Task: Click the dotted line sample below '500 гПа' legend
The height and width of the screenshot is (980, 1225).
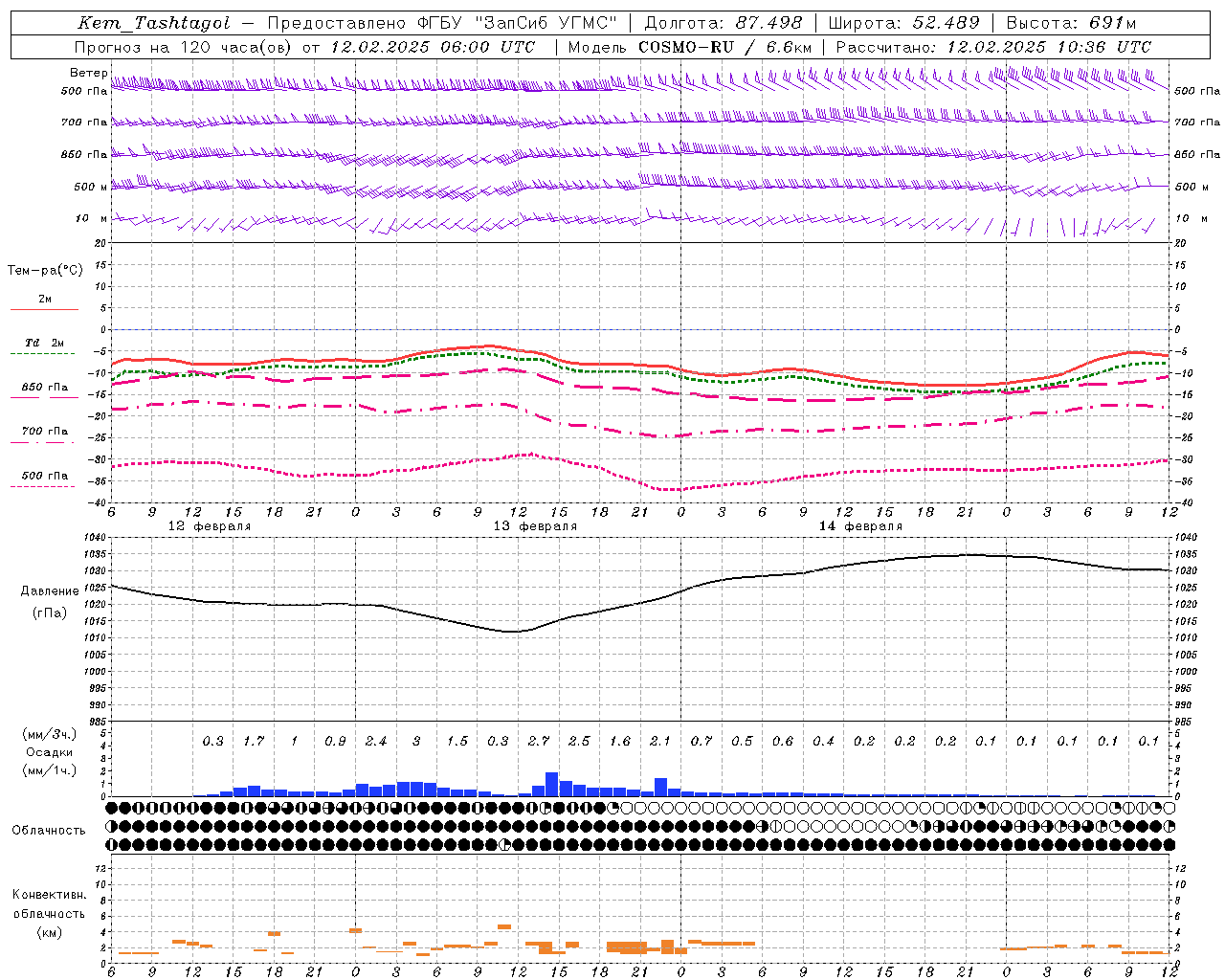Action: (44, 487)
